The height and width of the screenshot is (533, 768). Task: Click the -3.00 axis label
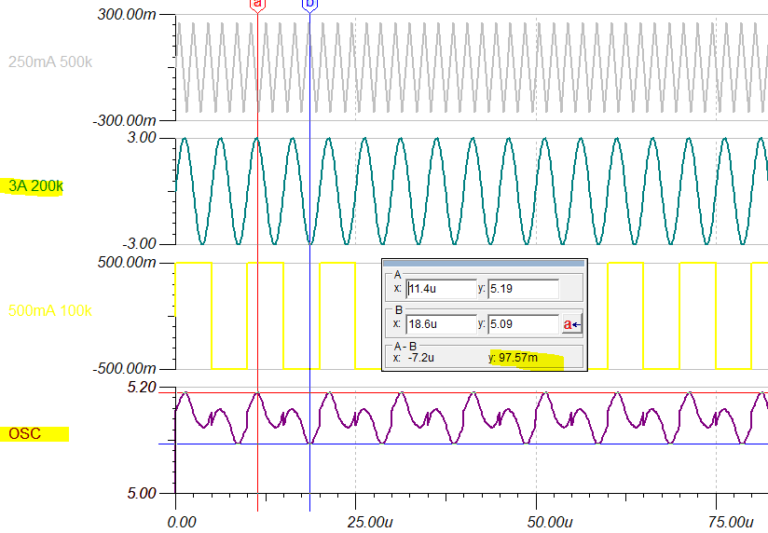click(139, 243)
